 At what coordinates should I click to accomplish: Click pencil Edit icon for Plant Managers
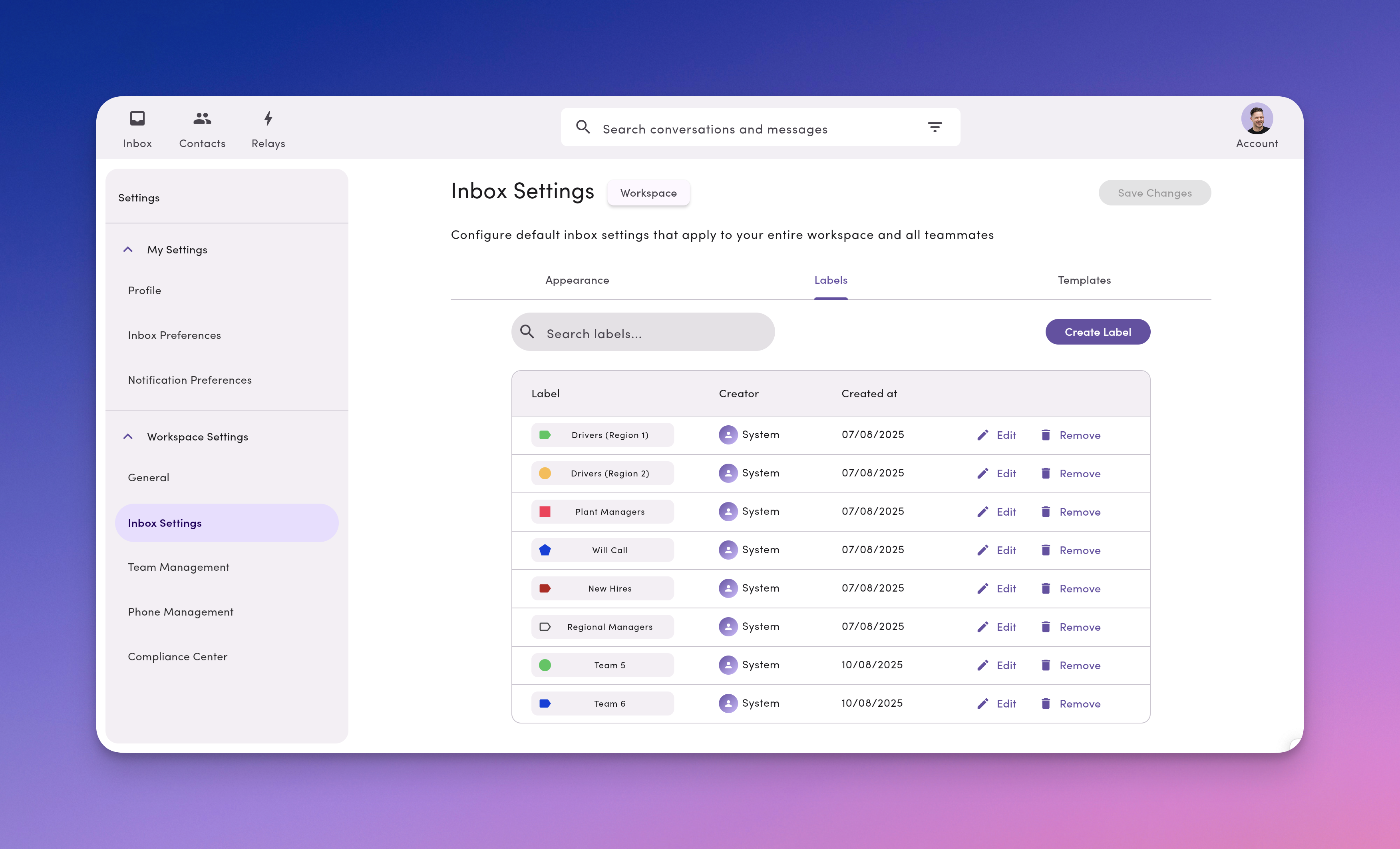click(x=982, y=512)
